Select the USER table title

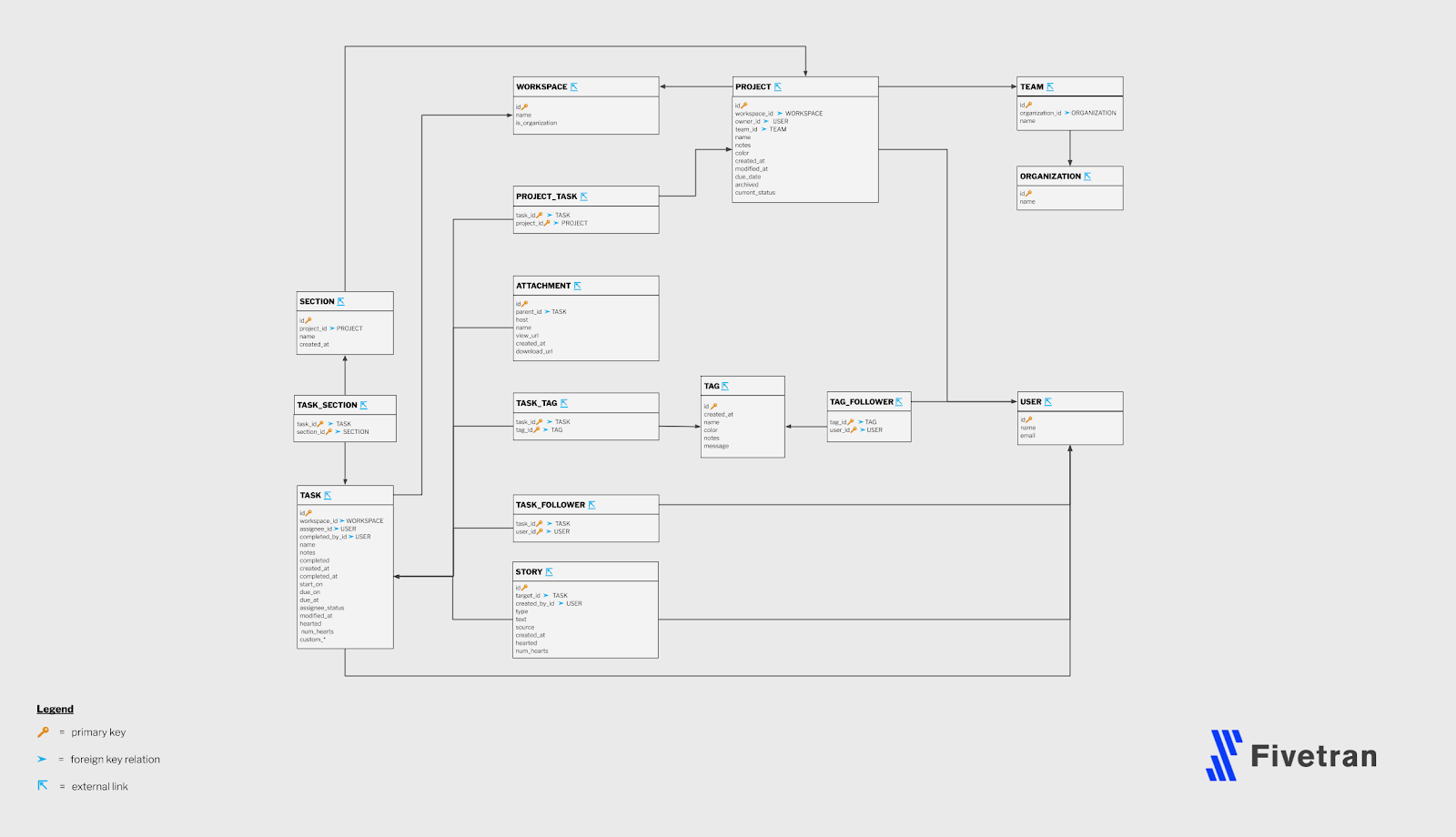[1031, 401]
